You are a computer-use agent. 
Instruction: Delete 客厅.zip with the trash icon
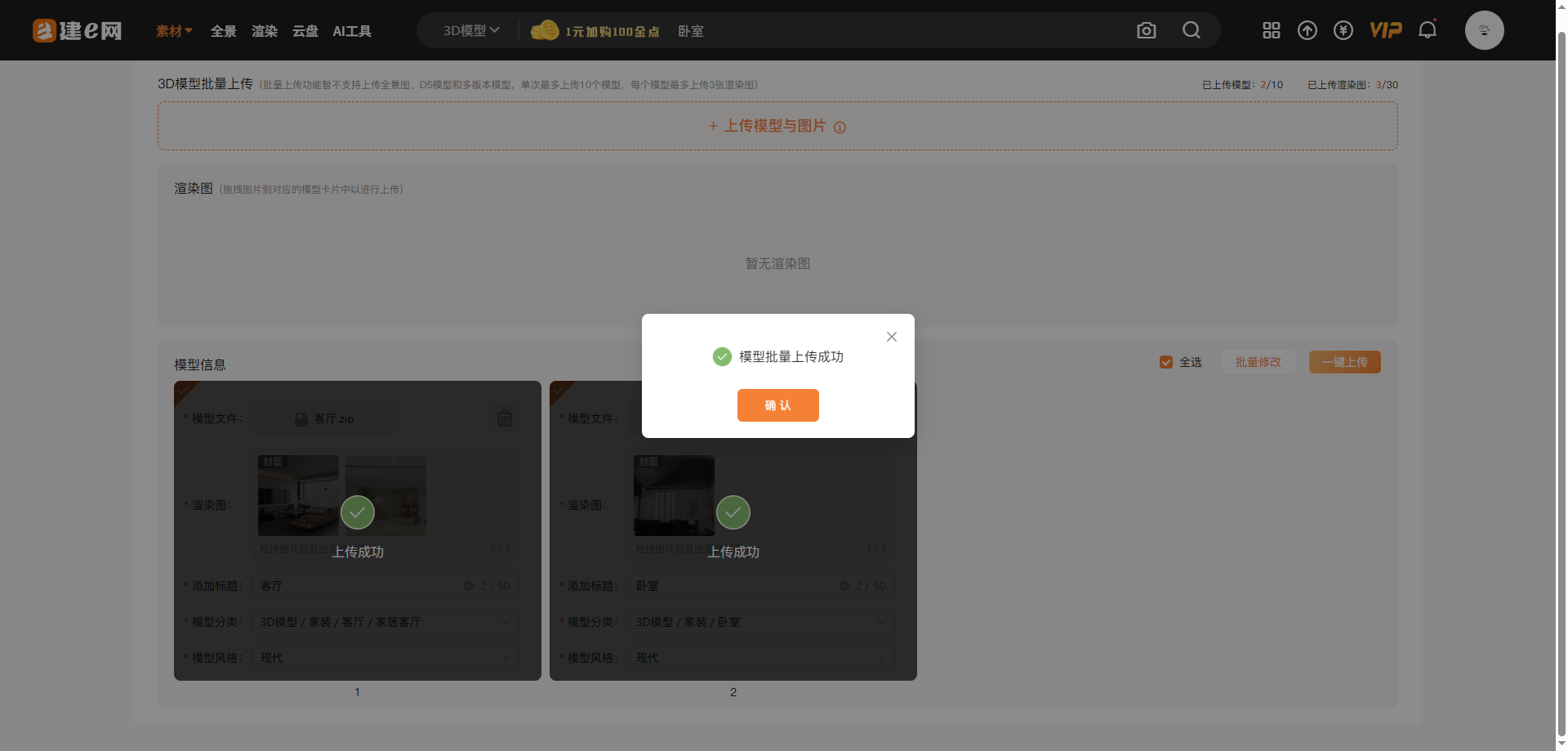tap(505, 418)
